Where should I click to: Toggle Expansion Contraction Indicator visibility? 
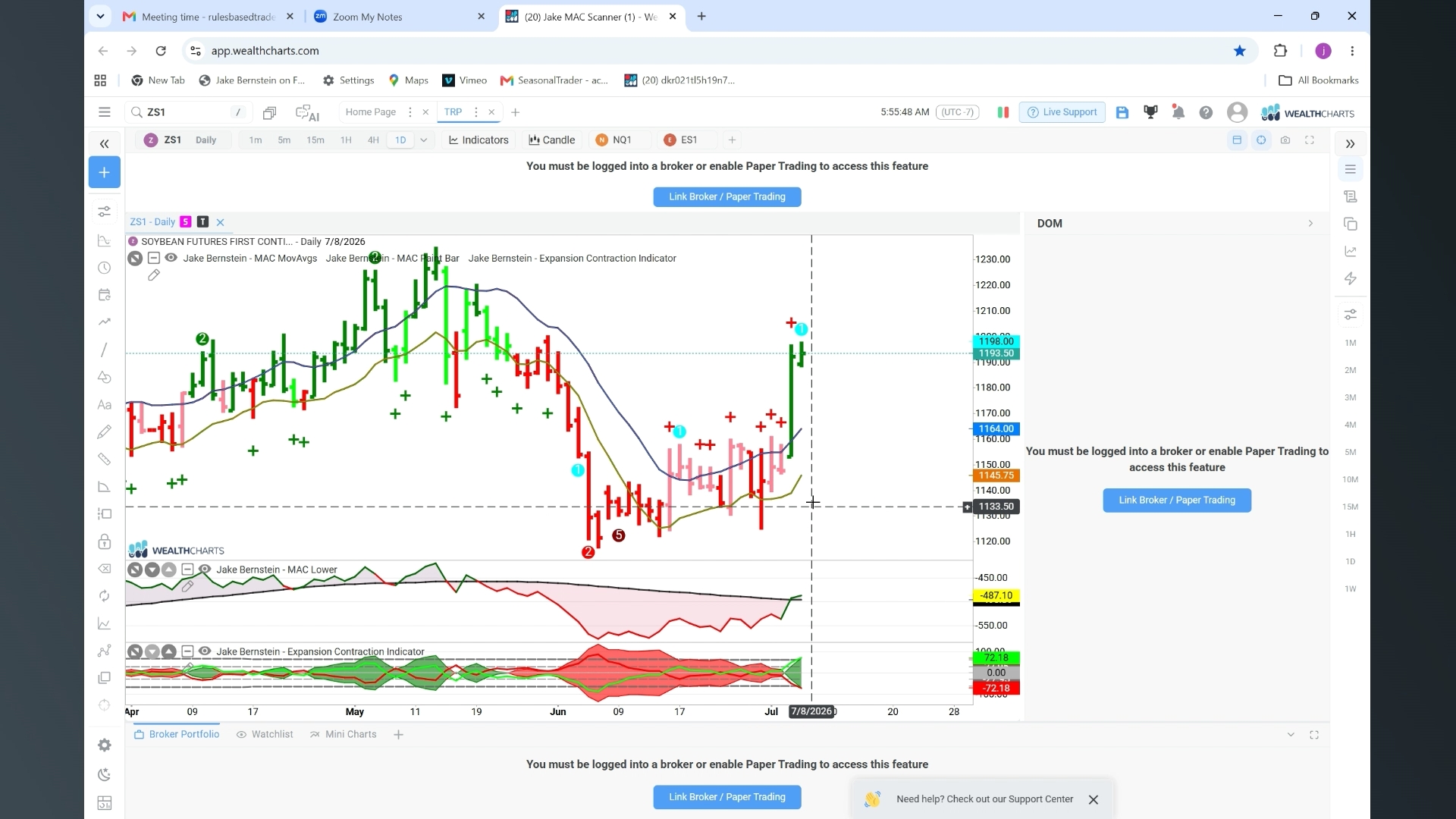click(x=205, y=651)
